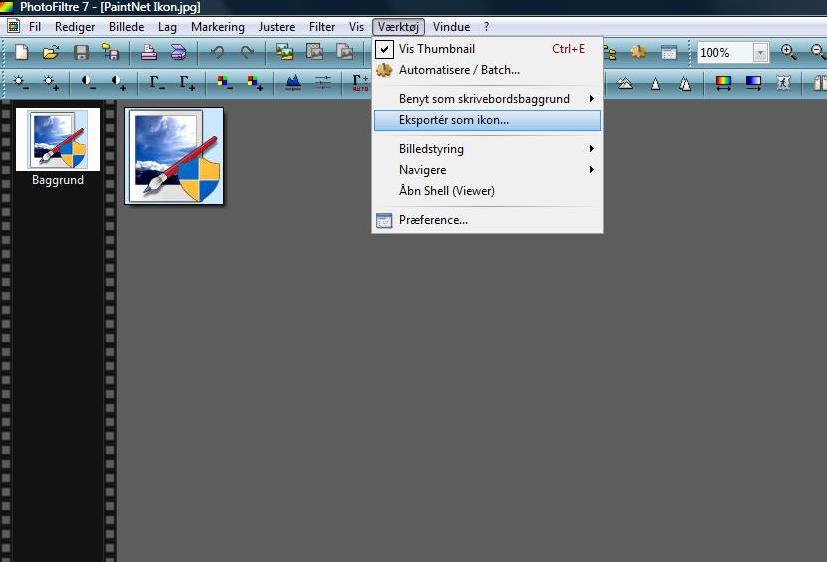Screen dimensions: 827x562
Task: Toggle the Vis Thumbnail checkmark
Action: (x=384, y=49)
